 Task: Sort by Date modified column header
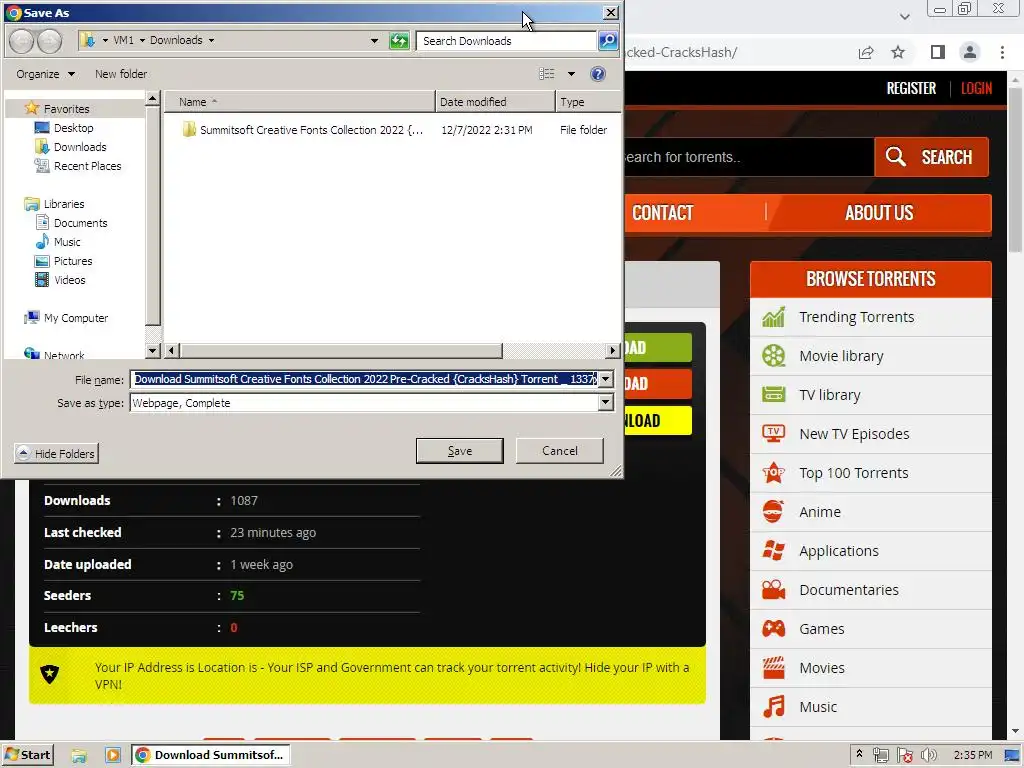[x=495, y=102]
